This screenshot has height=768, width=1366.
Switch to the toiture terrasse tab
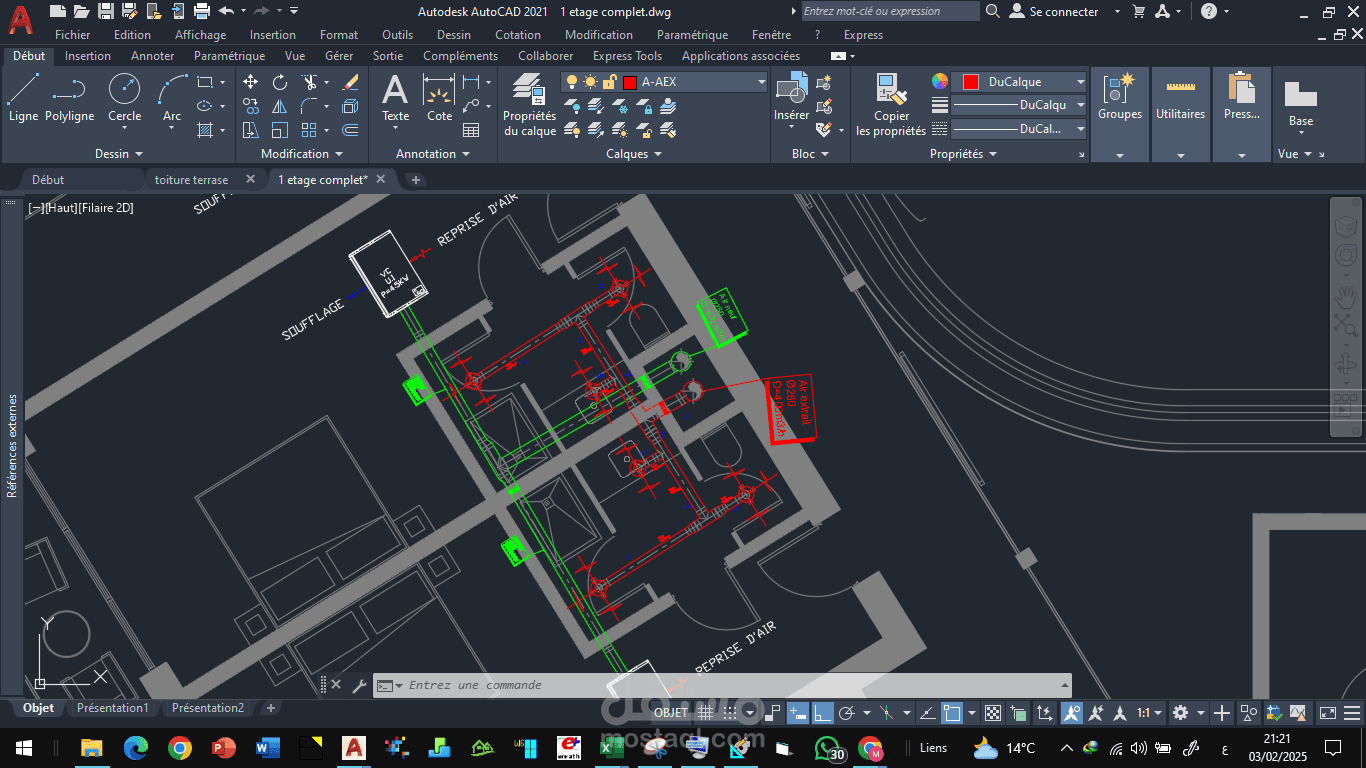[190, 179]
